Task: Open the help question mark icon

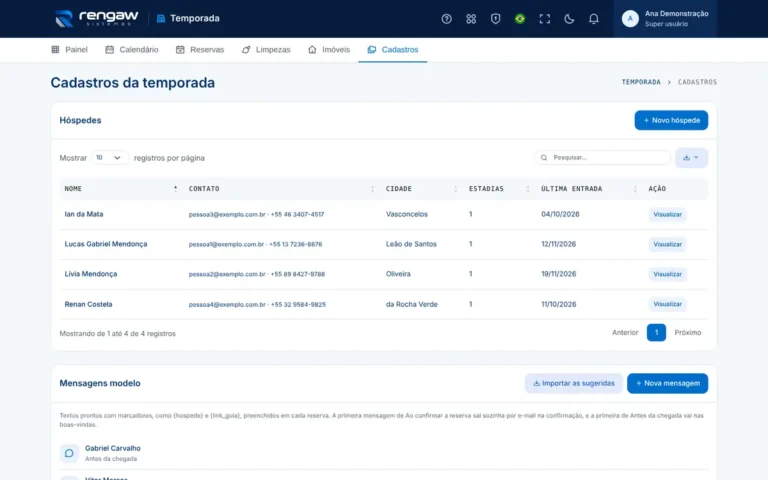Action: pos(446,19)
